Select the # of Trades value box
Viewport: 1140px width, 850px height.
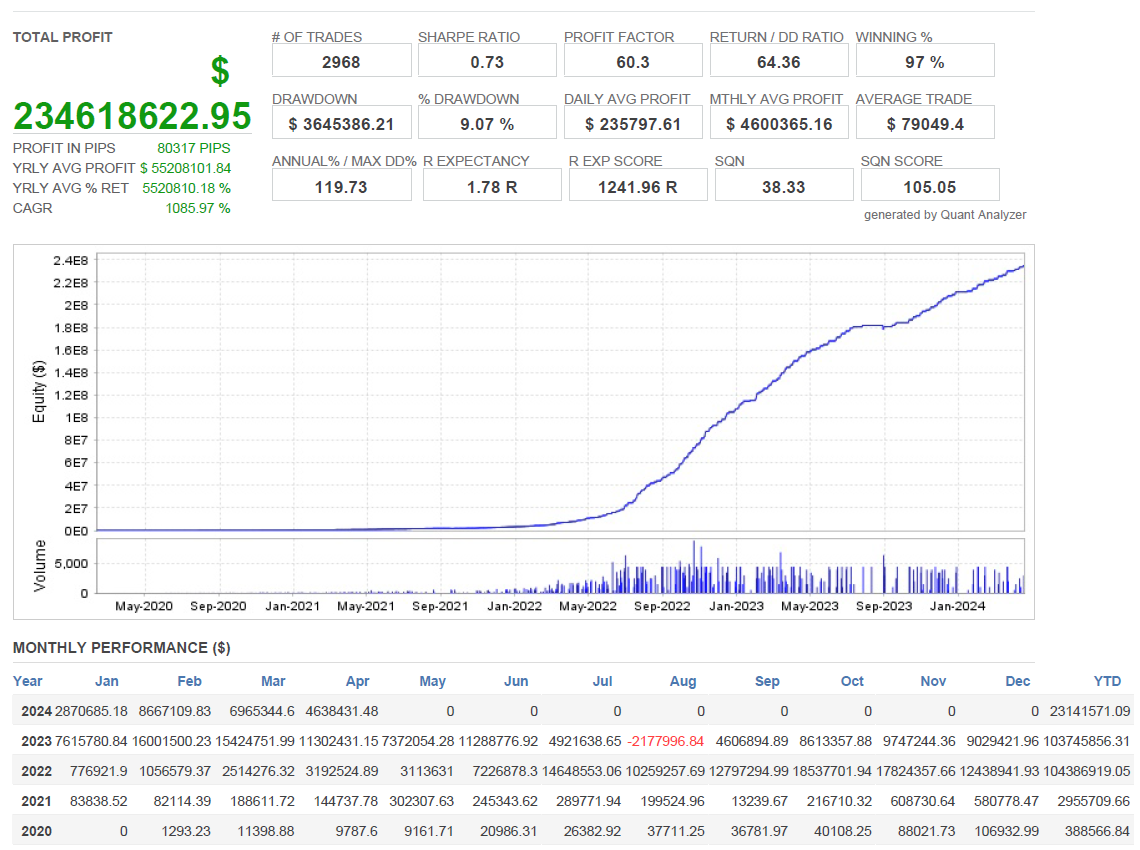coord(341,62)
